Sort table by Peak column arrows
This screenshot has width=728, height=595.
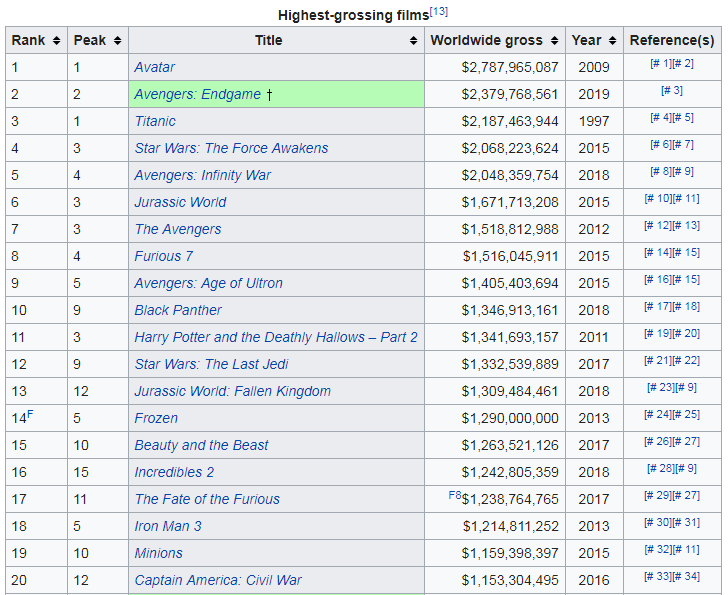coord(117,40)
